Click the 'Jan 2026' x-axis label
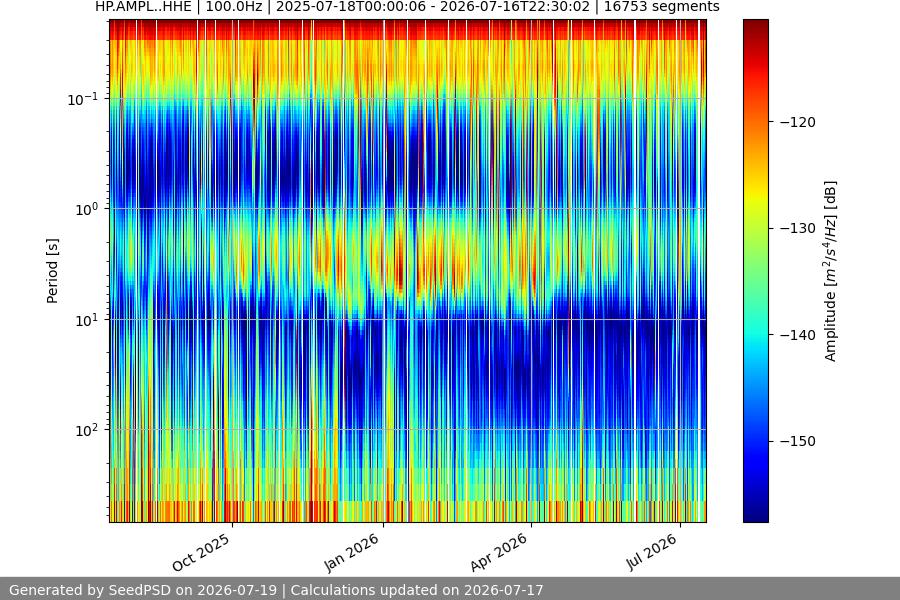Screen dimensions: 900x600 click(x=352, y=552)
